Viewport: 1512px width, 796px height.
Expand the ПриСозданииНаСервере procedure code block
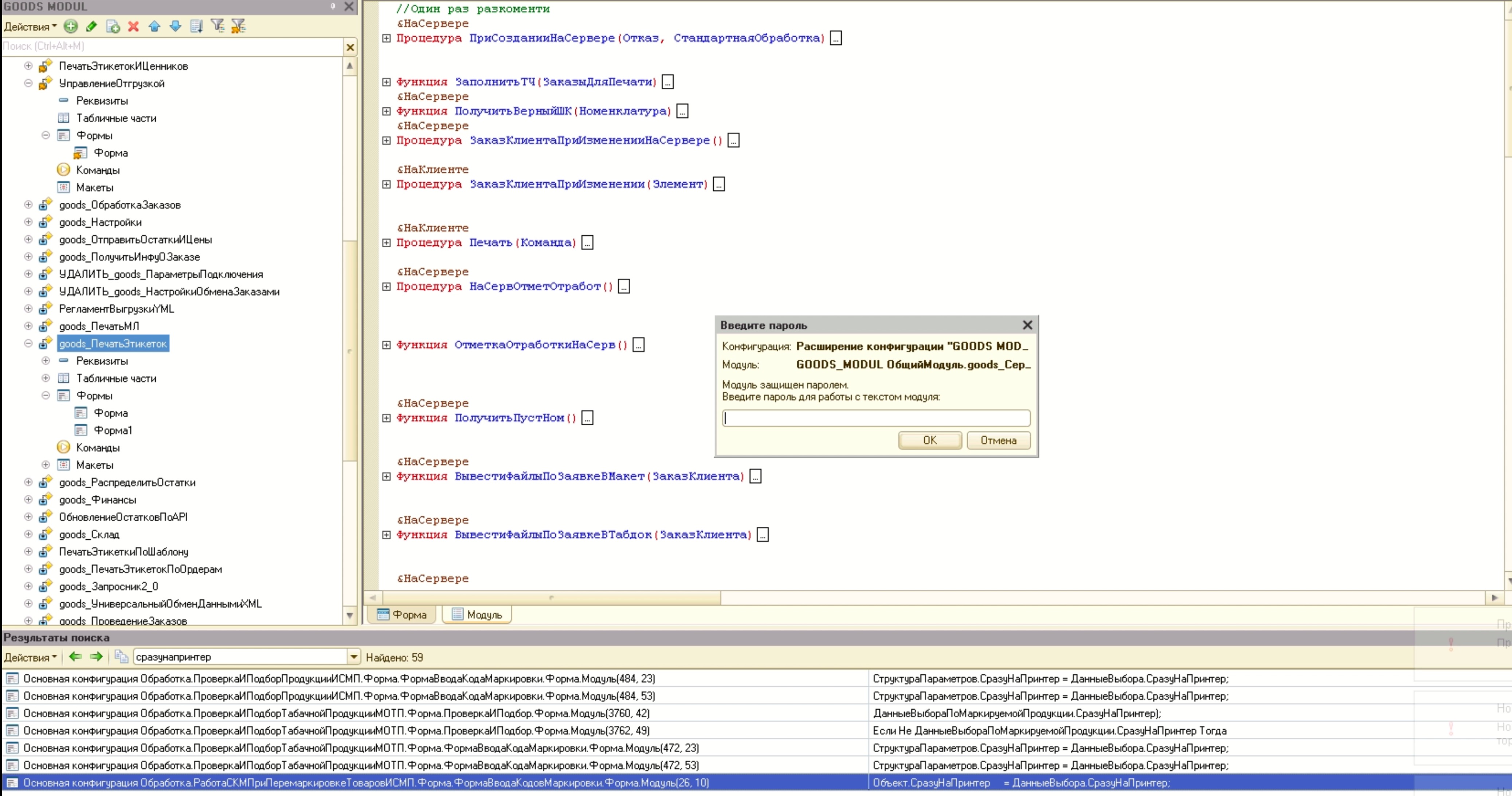[386, 38]
